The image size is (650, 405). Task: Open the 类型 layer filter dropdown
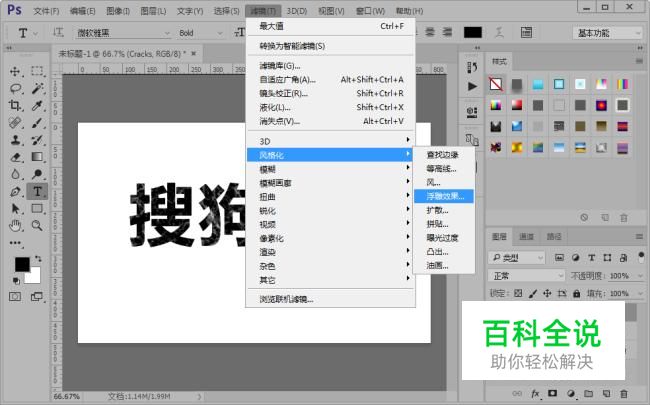517,258
